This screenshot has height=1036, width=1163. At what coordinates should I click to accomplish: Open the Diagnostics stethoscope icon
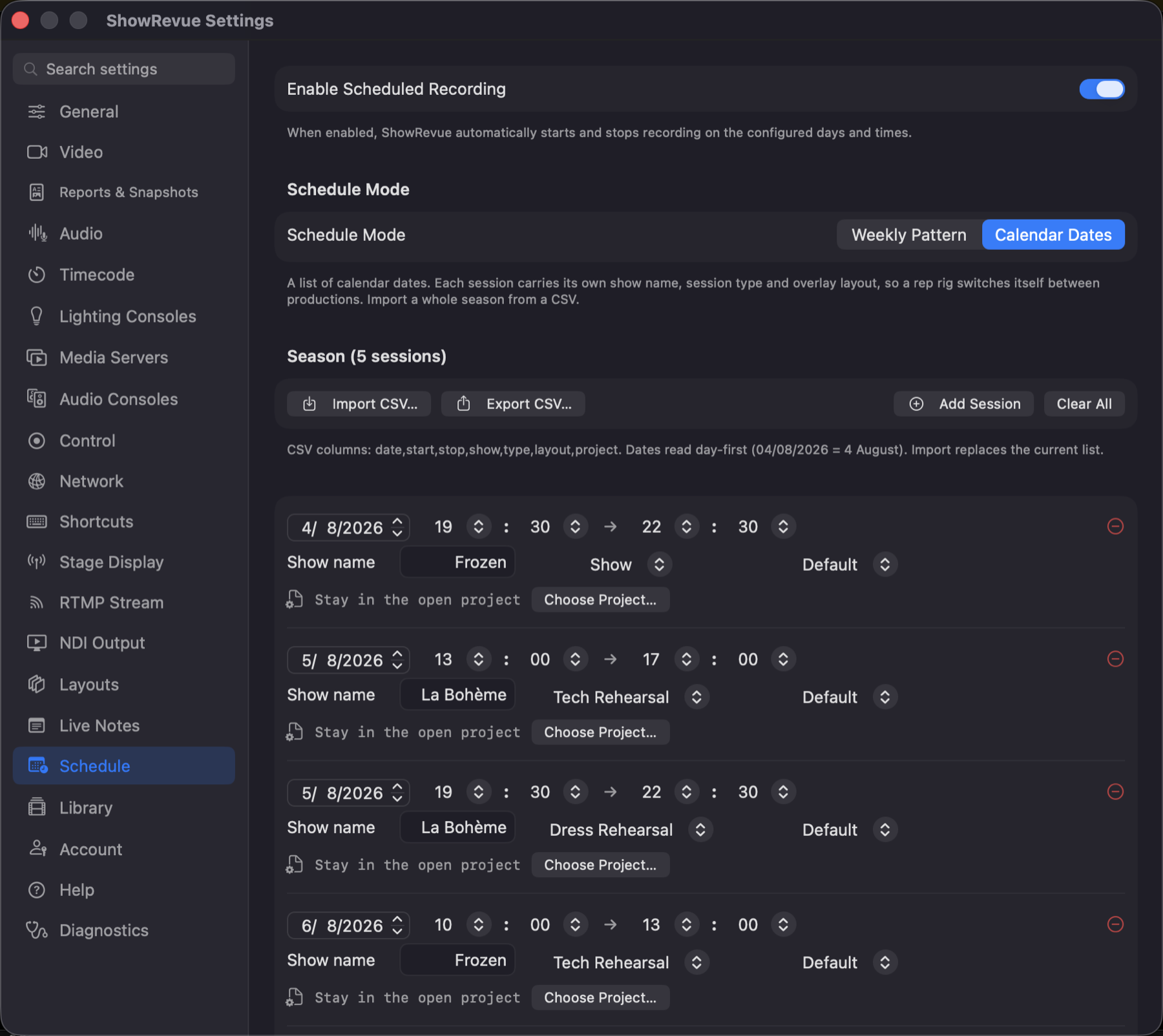(37, 930)
